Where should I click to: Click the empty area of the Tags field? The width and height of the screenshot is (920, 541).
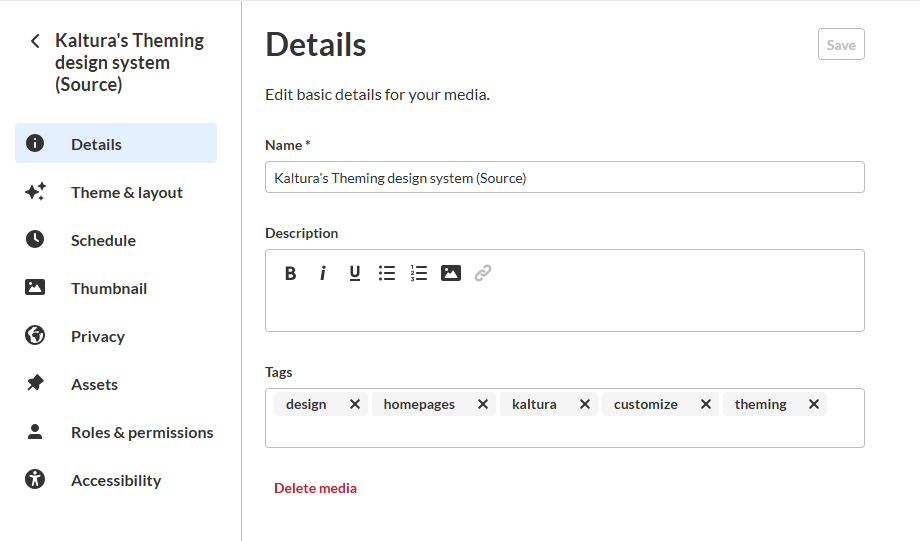pos(564,432)
